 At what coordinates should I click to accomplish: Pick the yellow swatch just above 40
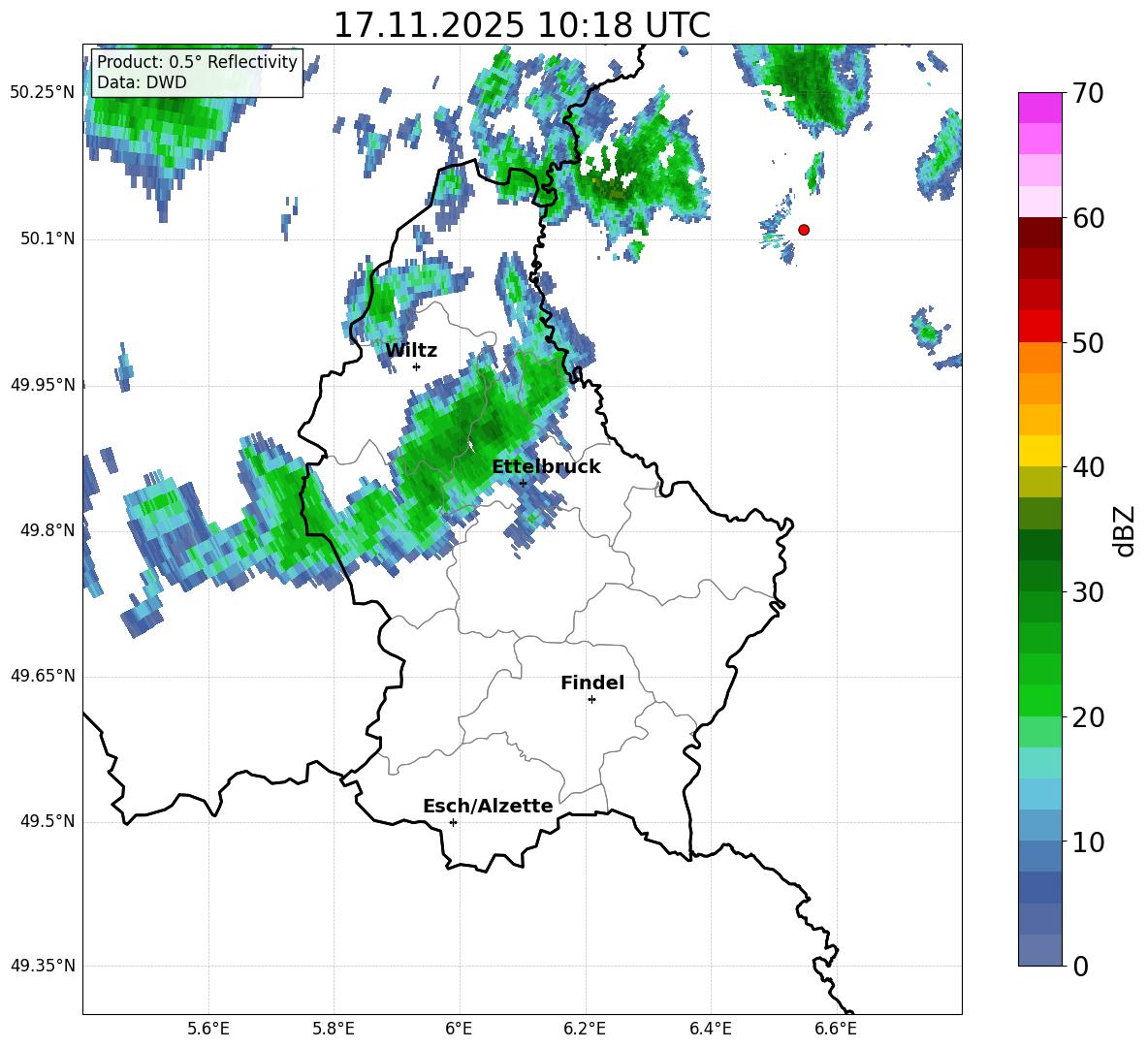pyautogui.click(x=1039, y=451)
